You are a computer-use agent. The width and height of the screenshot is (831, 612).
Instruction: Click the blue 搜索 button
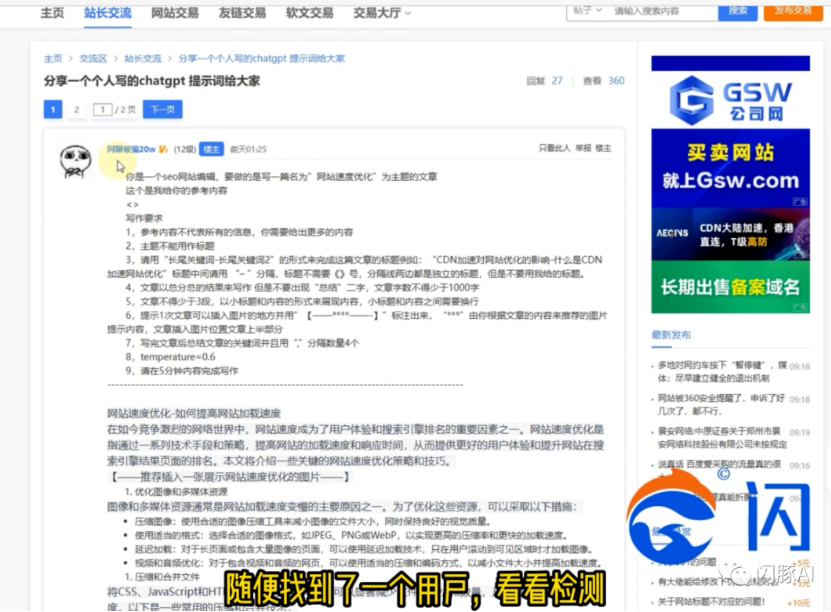coord(738,11)
